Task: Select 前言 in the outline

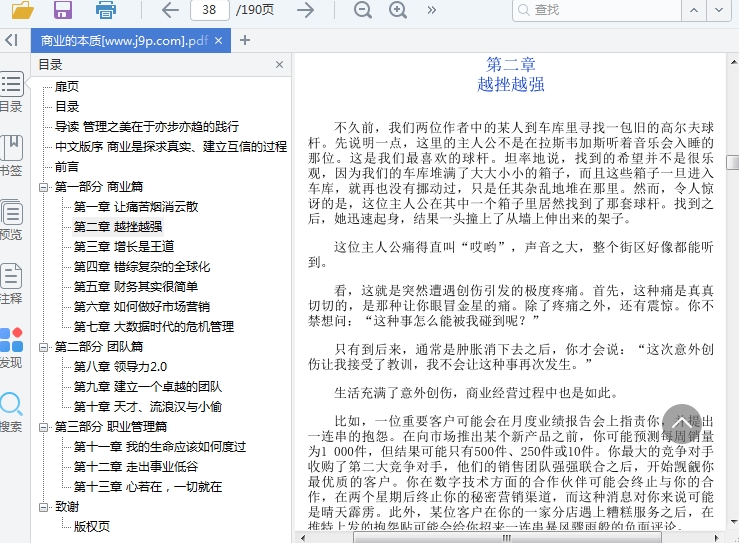Action: [67, 167]
